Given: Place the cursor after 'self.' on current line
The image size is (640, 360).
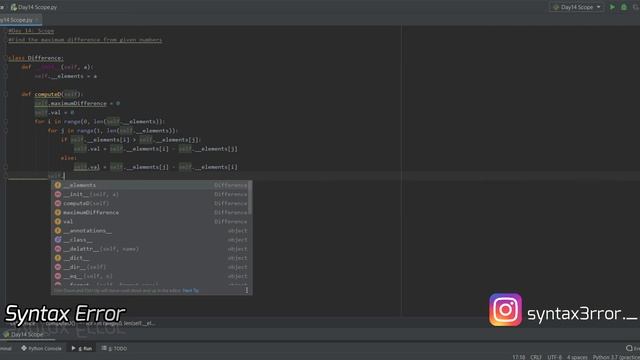Looking at the screenshot, I should pos(64,176).
